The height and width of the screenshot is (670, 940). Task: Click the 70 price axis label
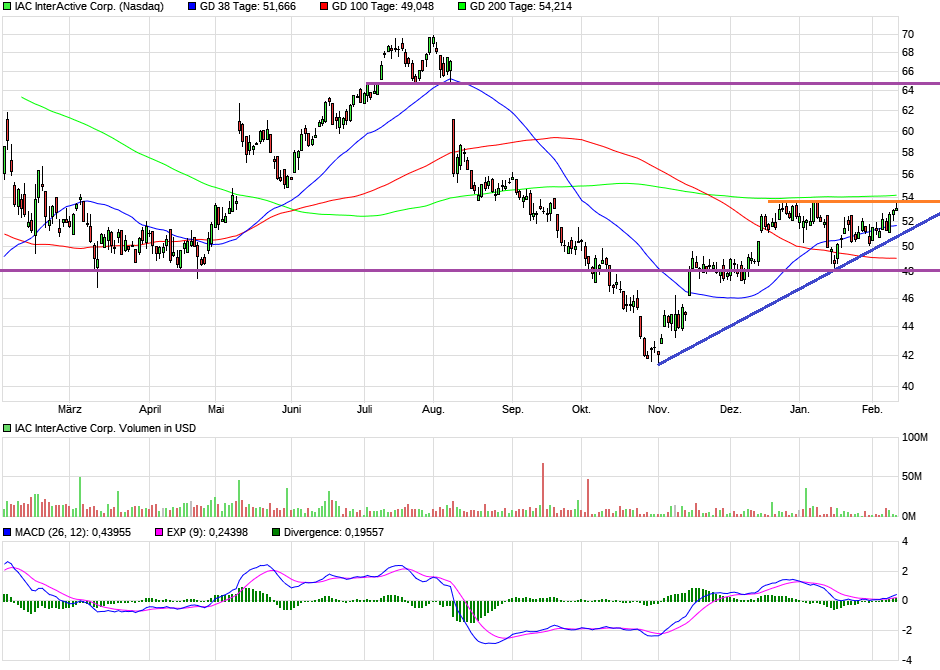point(909,33)
